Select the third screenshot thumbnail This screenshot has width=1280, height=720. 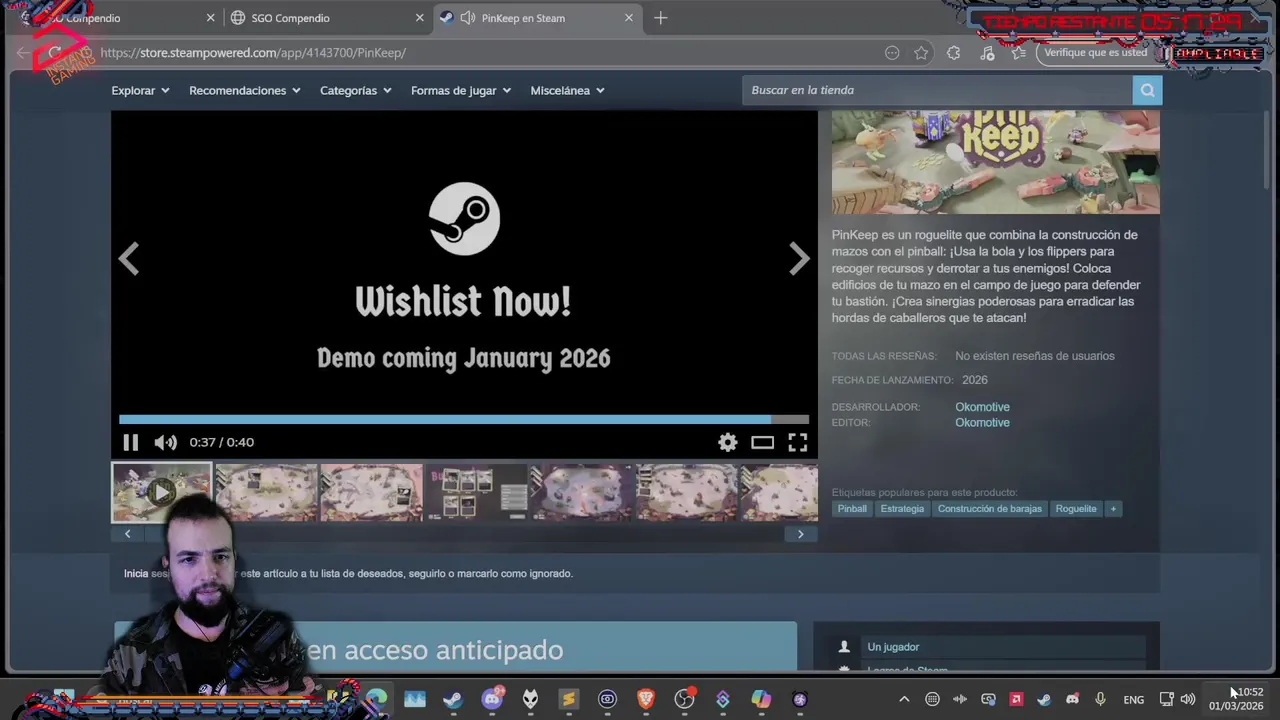371,492
